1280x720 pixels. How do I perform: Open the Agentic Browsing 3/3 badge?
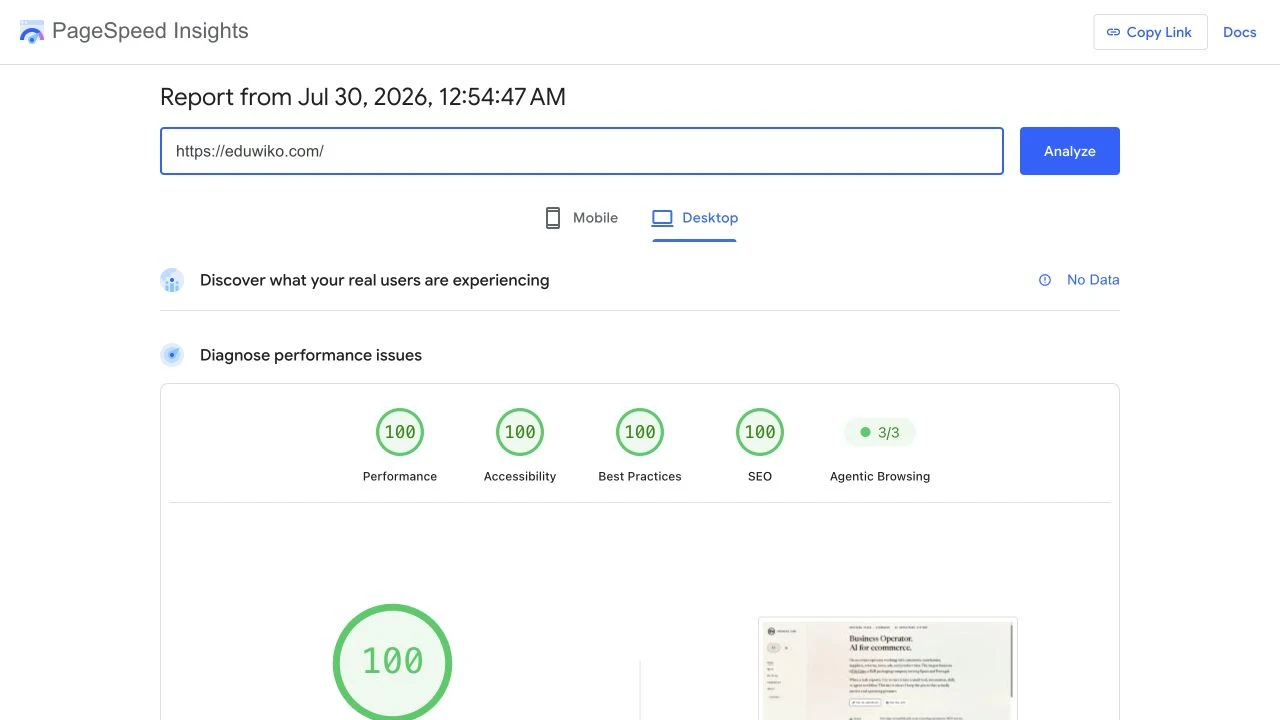point(880,433)
